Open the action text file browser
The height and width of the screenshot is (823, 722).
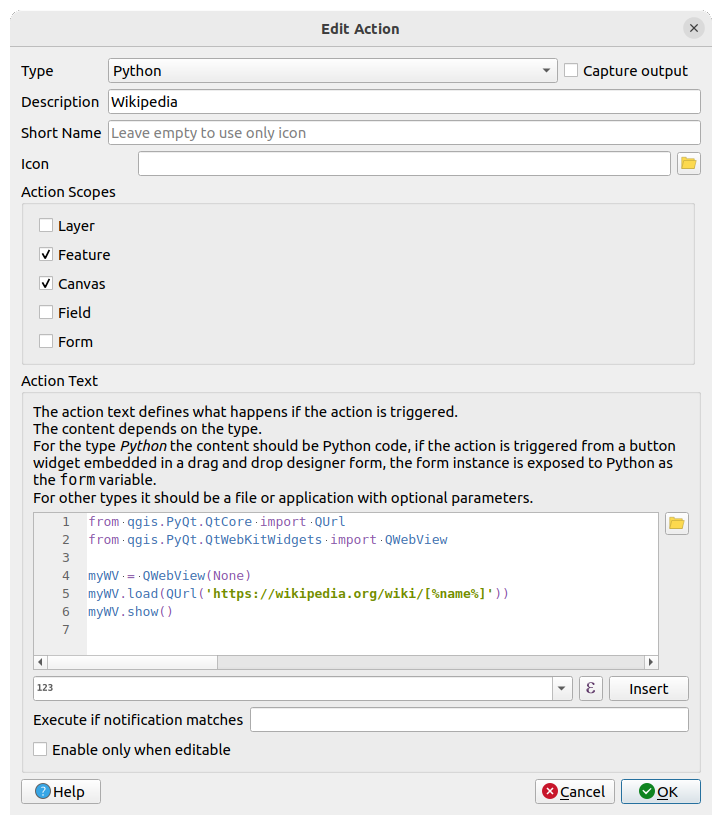(676, 521)
